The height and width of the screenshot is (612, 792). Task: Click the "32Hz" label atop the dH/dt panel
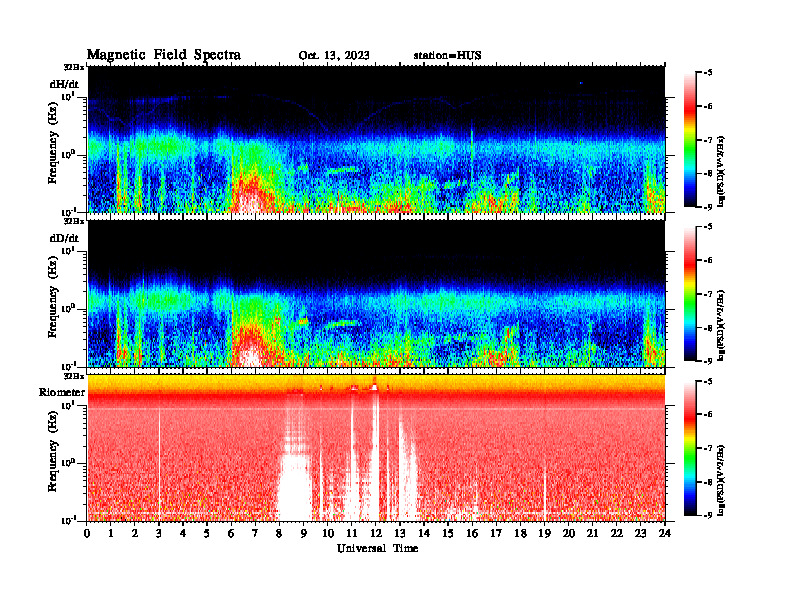tap(74, 67)
